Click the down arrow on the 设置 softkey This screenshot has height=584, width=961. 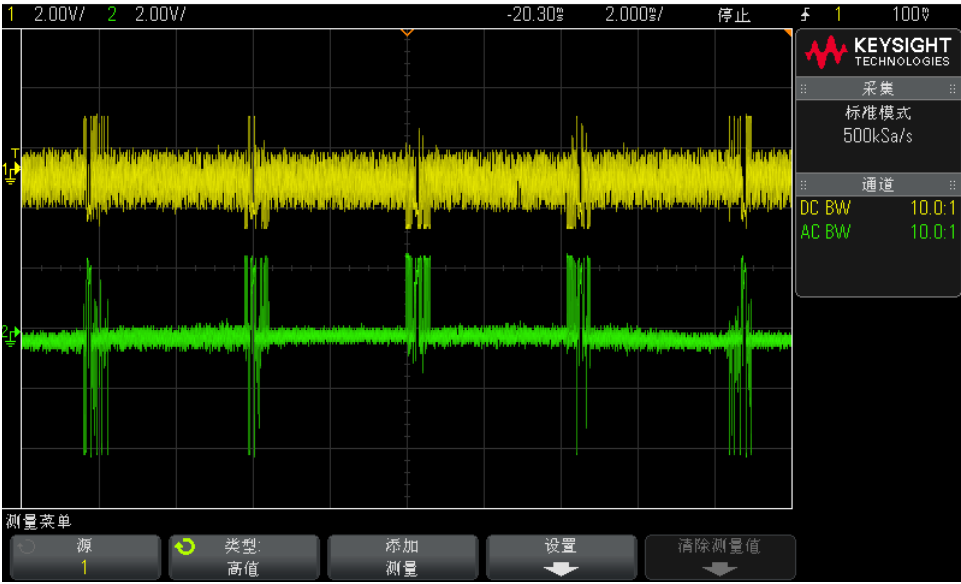pyautogui.click(x=561, y=569)
